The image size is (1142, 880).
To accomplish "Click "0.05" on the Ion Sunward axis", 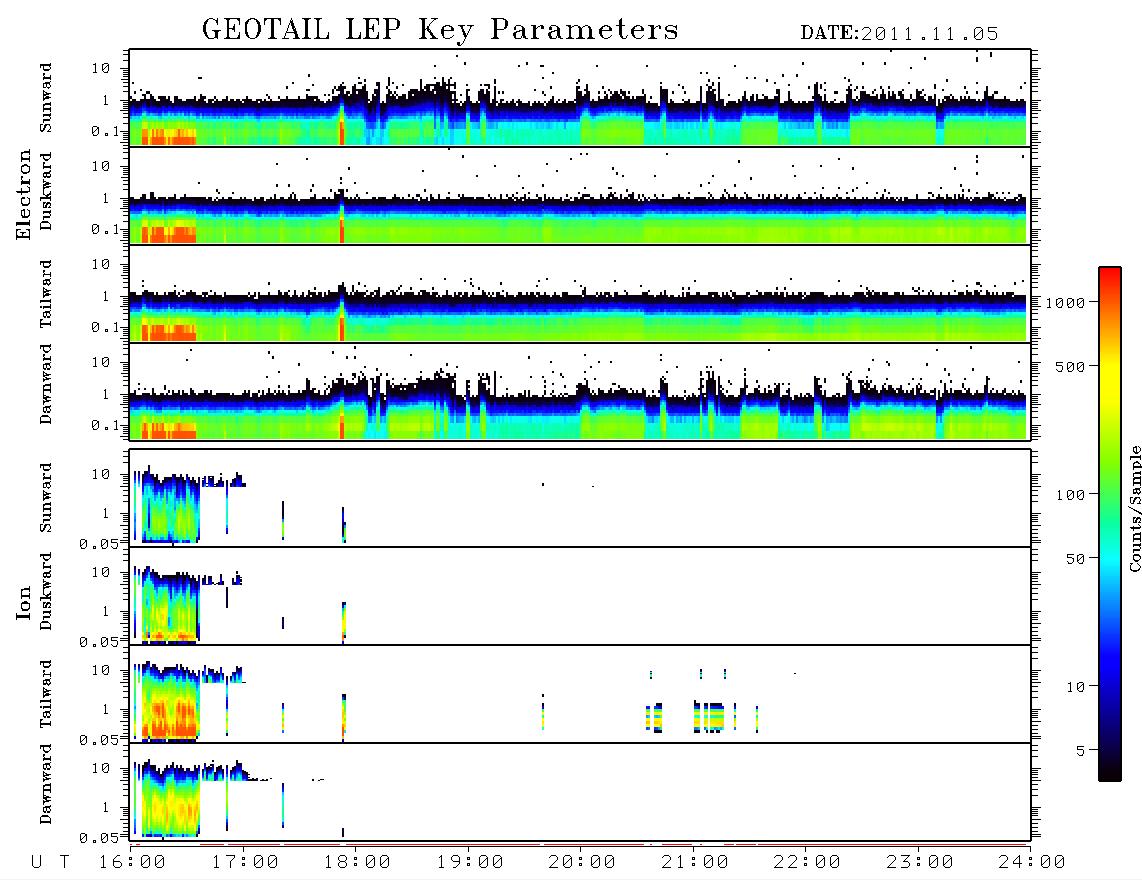I will (99, 543).
